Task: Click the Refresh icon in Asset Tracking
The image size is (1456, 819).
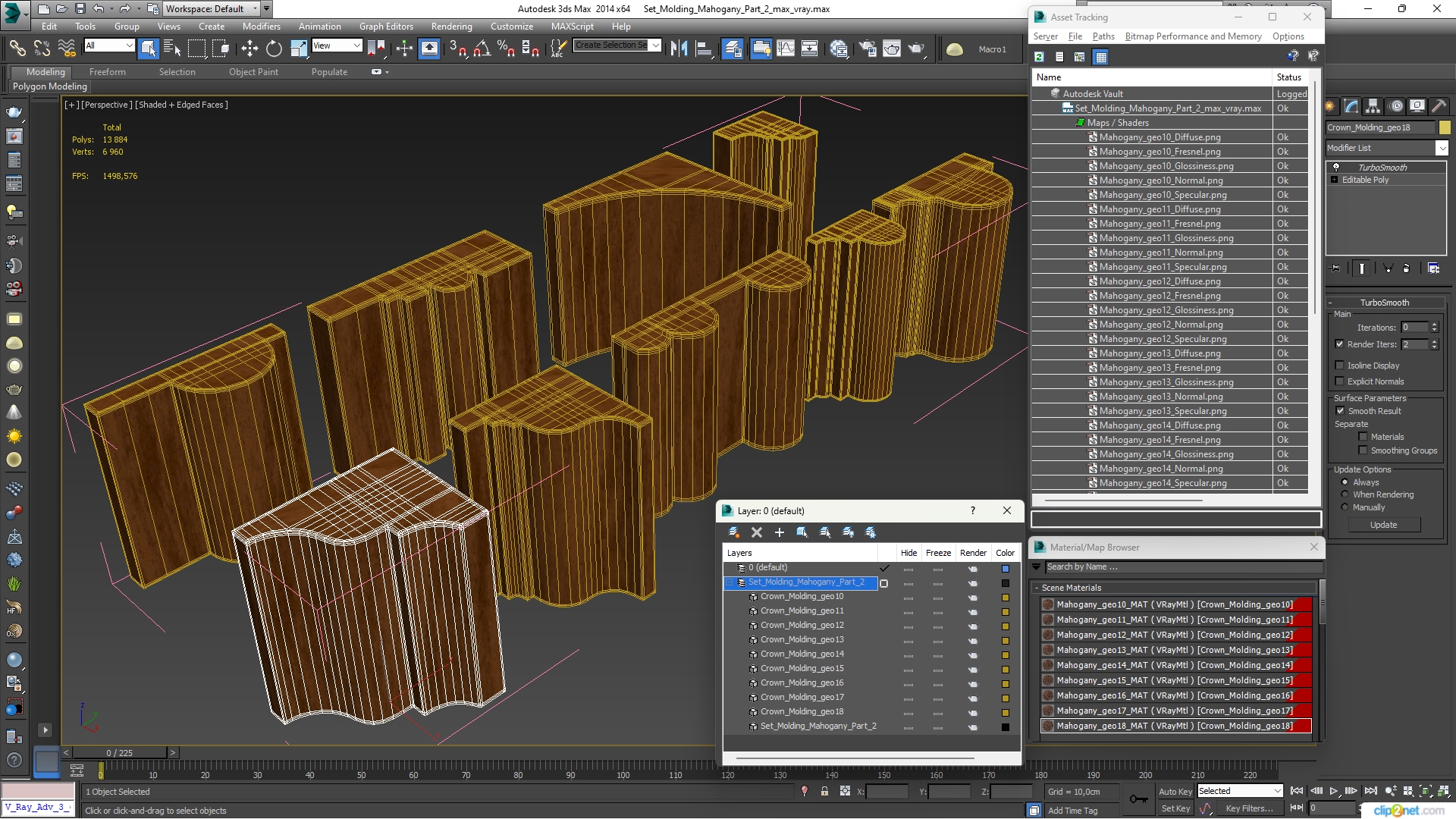Action: (1039, 57)
